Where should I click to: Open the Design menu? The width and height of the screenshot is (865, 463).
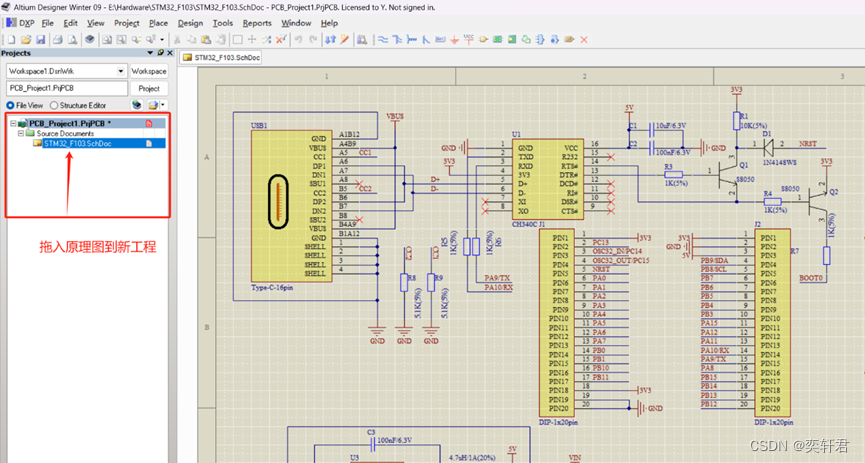tap(190, 23)
